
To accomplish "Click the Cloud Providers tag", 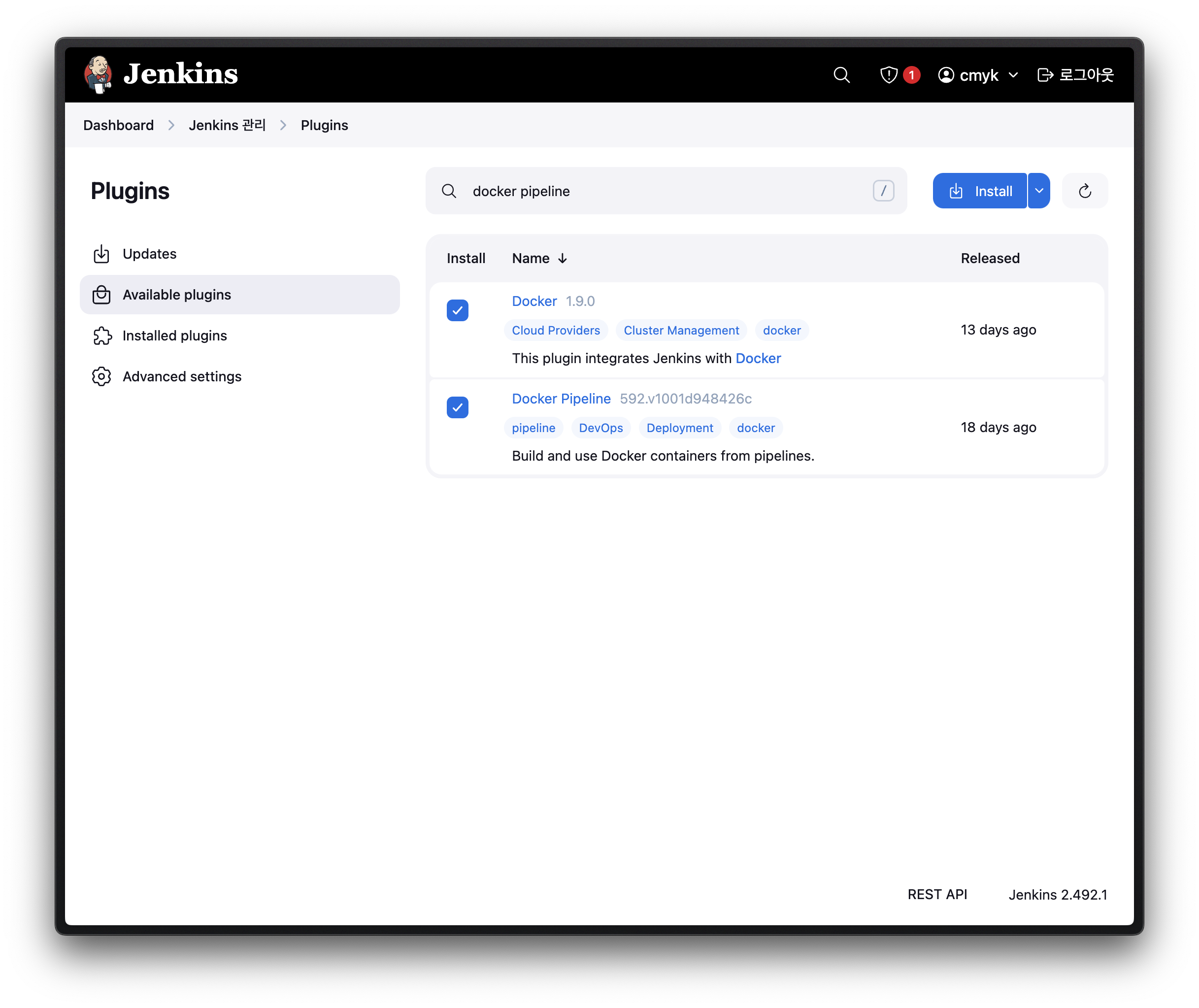I will point(556,330).
